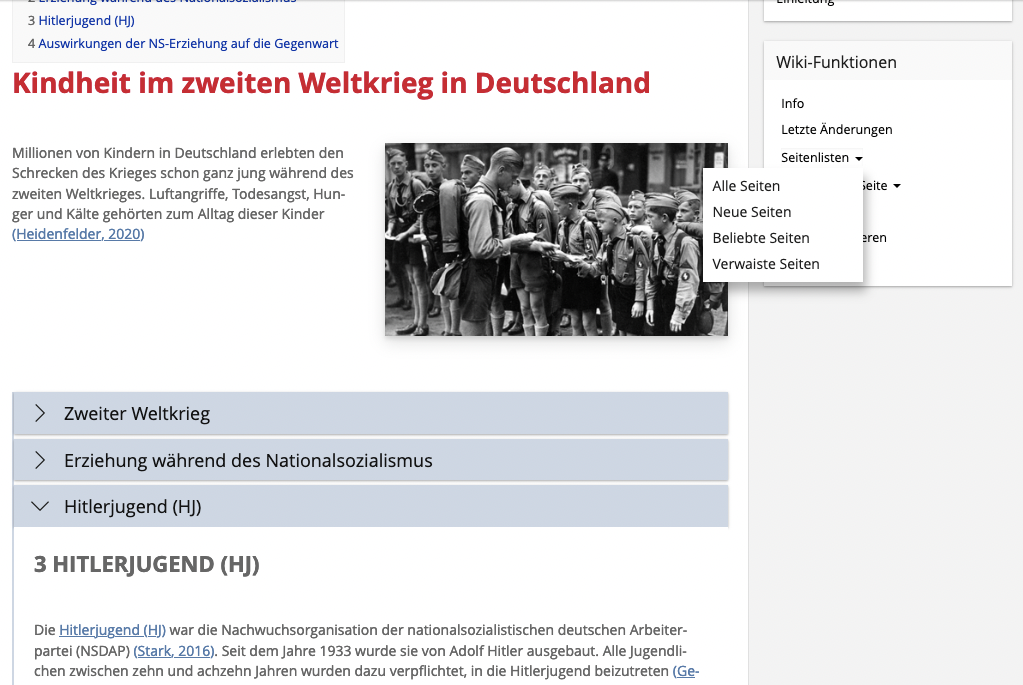This screenshot has width=1023, height=685.
Task: Click the chevron beside Erziehung während des Nationalsozialismus
Action: pyautogui.click(x=40, y=460)
